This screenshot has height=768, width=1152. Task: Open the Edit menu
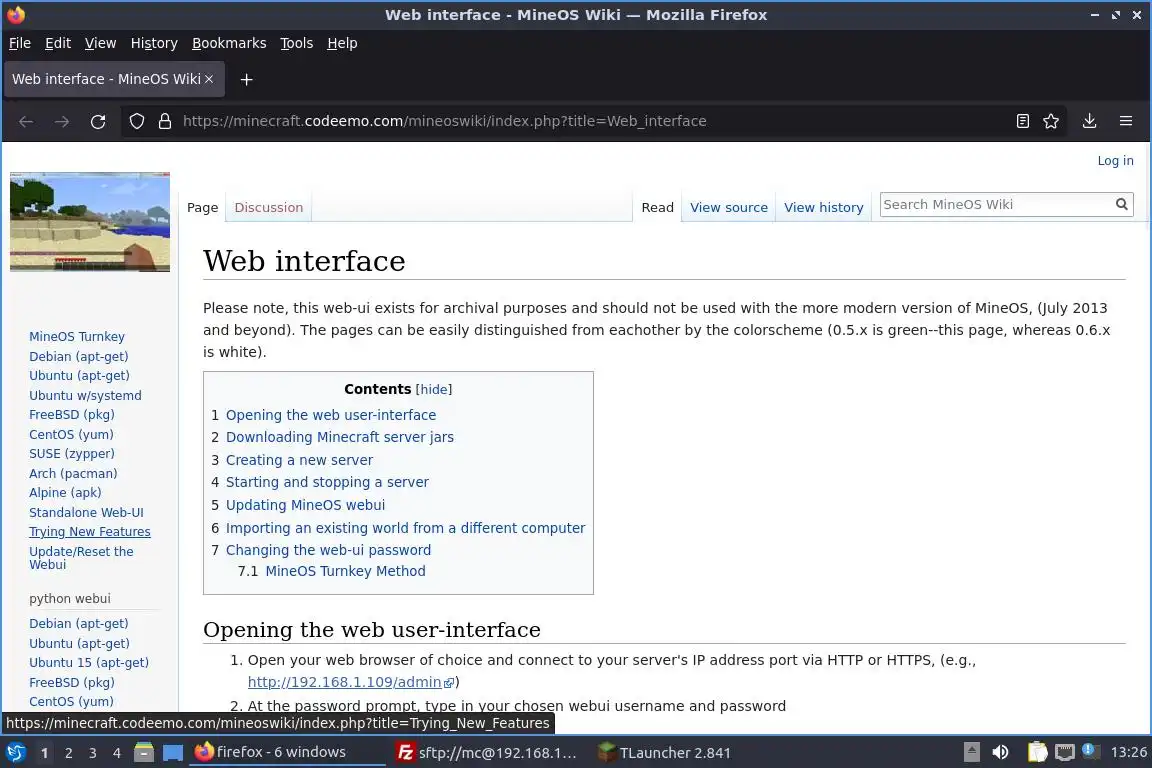(58, 43)
